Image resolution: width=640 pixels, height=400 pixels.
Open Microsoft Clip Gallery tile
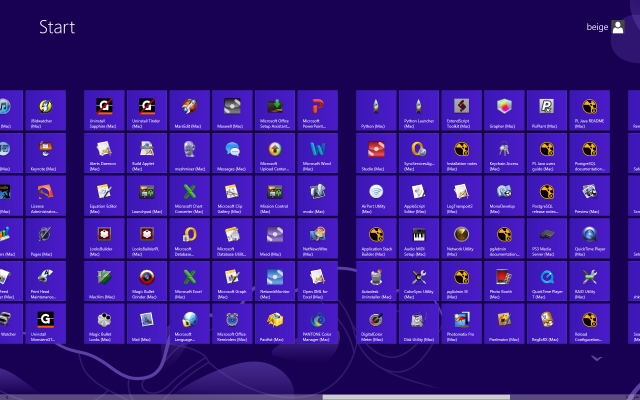232,196
